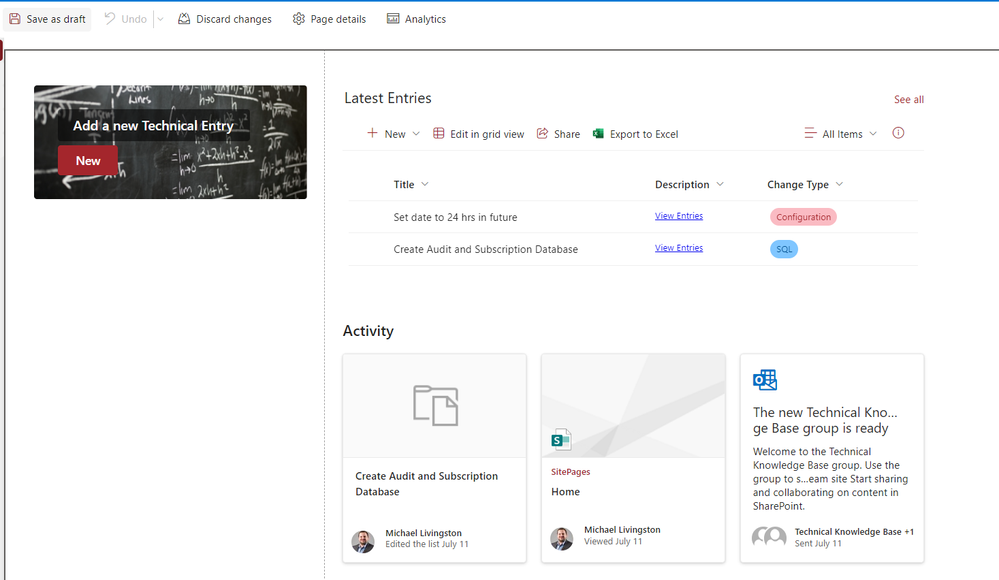Click the Share icon in list toolbar

(543, 134)
